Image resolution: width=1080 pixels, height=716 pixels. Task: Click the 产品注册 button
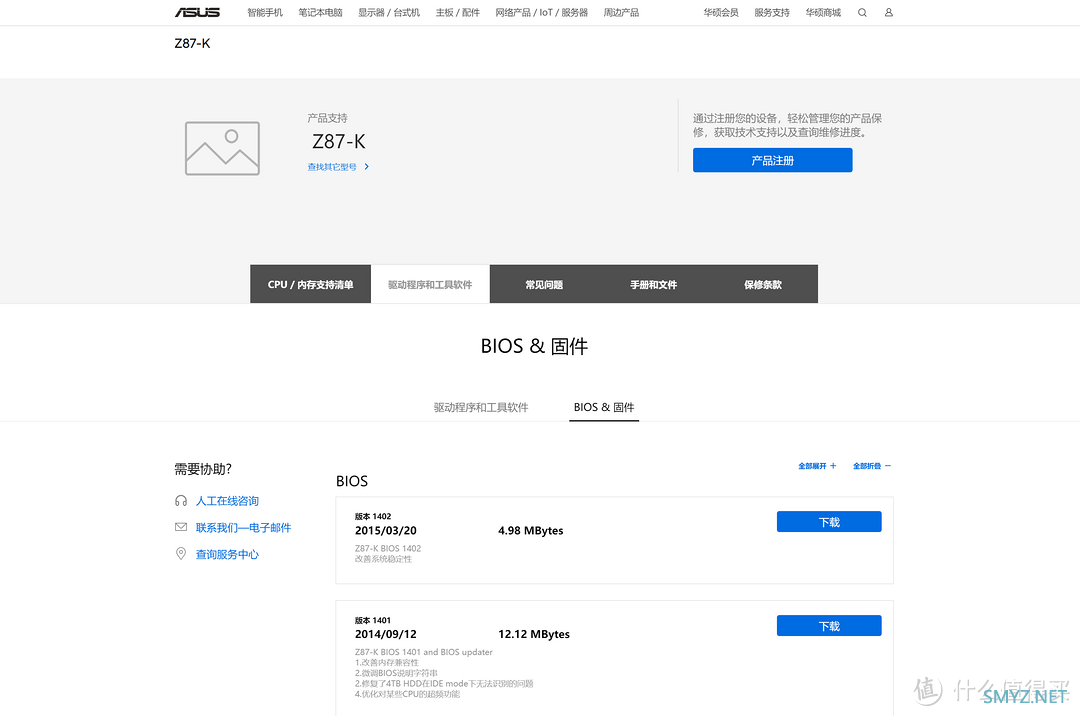(x=772, y=160)
